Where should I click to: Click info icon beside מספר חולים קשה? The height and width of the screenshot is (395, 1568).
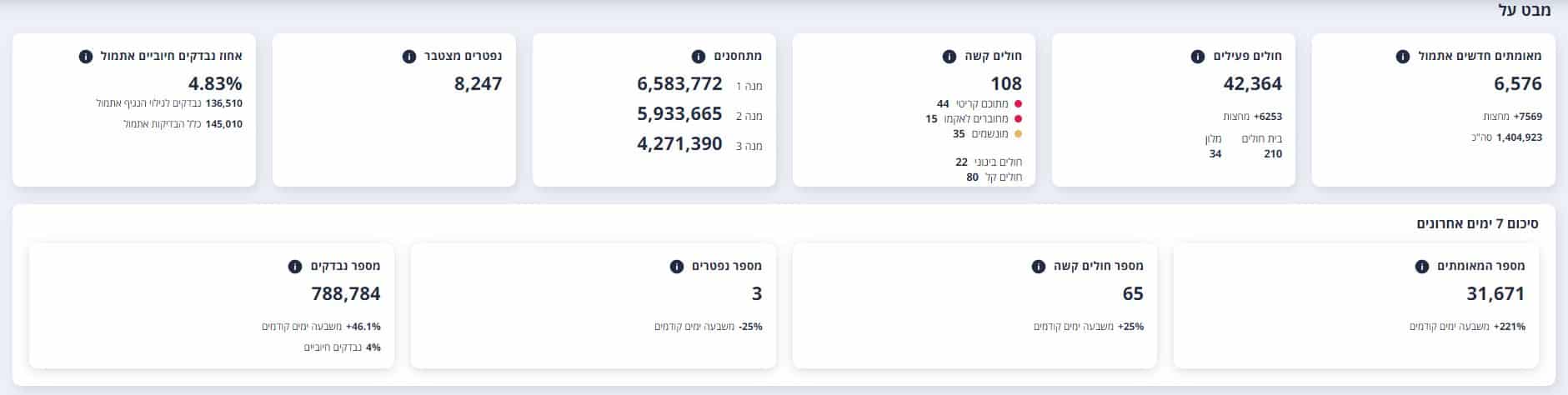point(1039,267)
